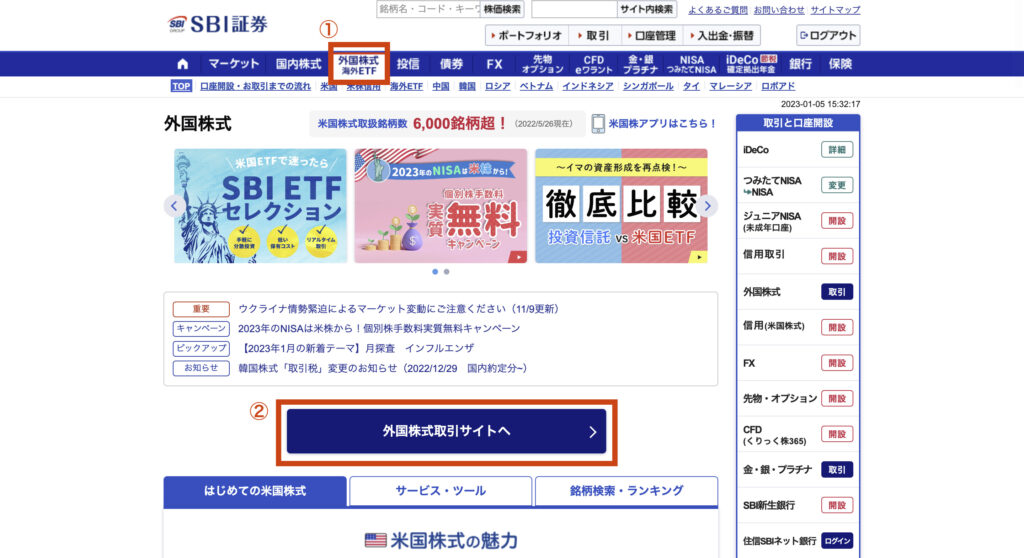Click the 取引 header button
Viewport: 1024px width, 558px height.
click(x=594, y=35)
